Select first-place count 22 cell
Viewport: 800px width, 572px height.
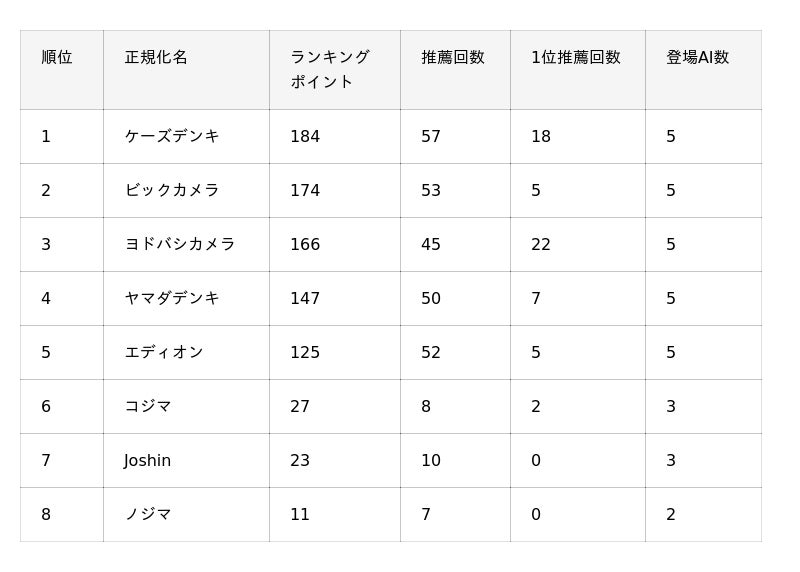(x=578, y=245)
